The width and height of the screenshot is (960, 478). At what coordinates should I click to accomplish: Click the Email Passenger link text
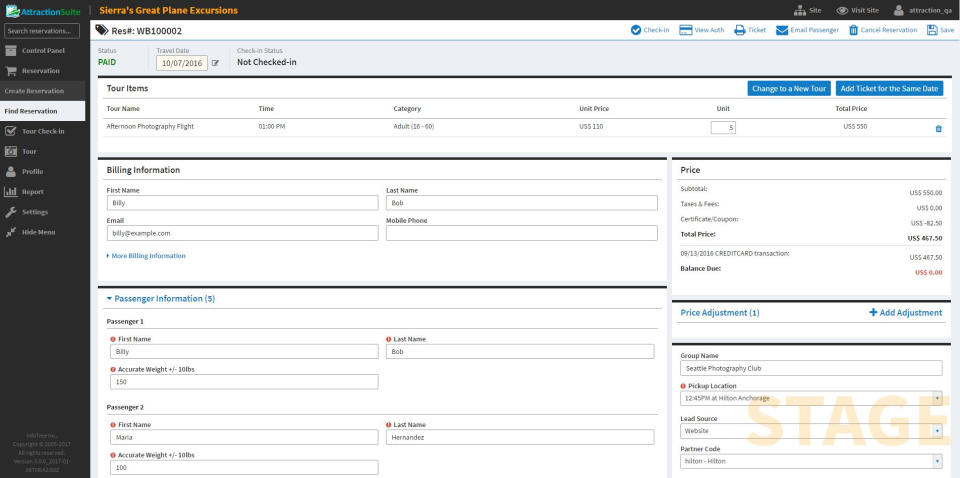coord(814,30)
